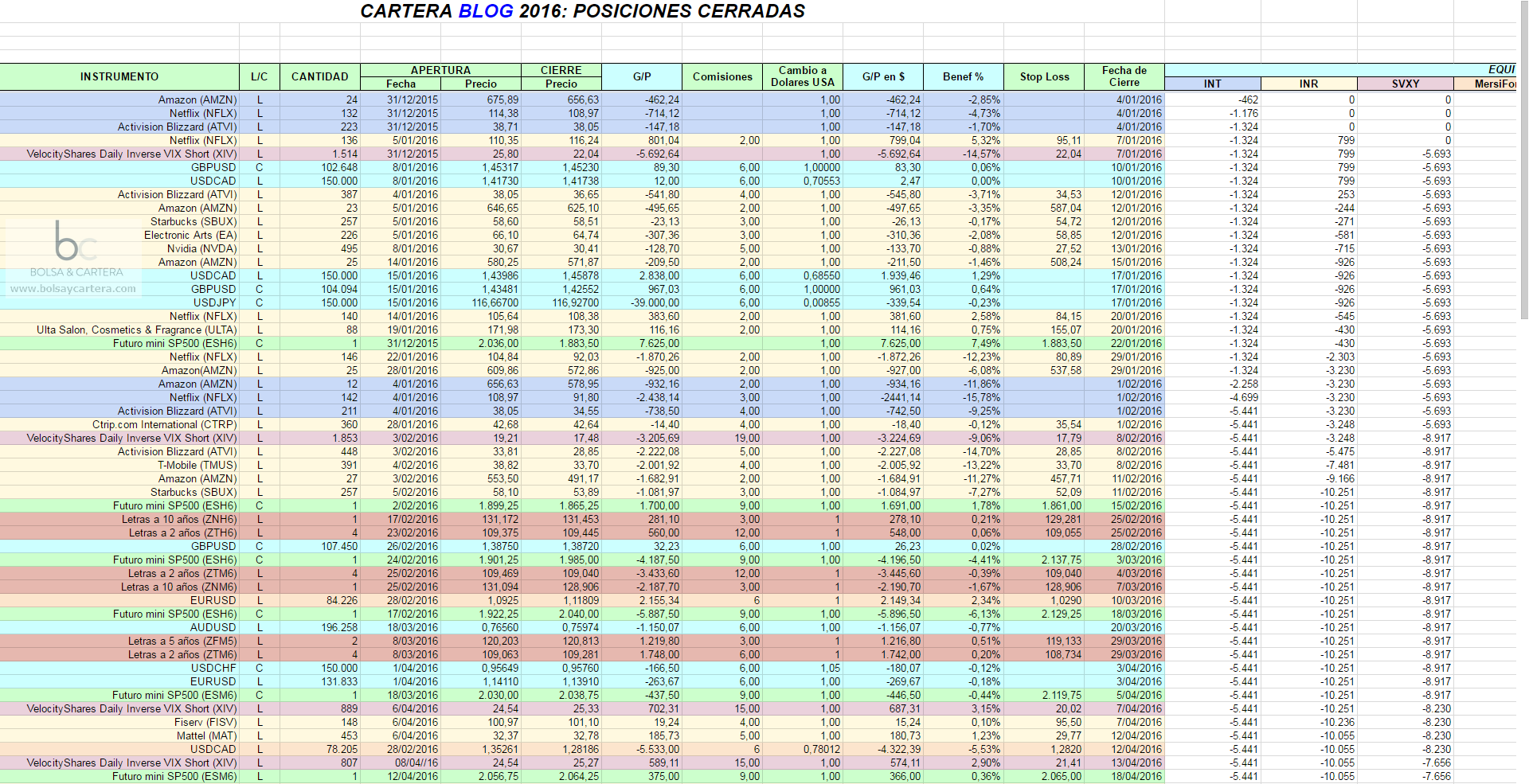The image size is (1529, 784).
Task: Click the USDCHF instrument cell
Action: pos(119,668)
